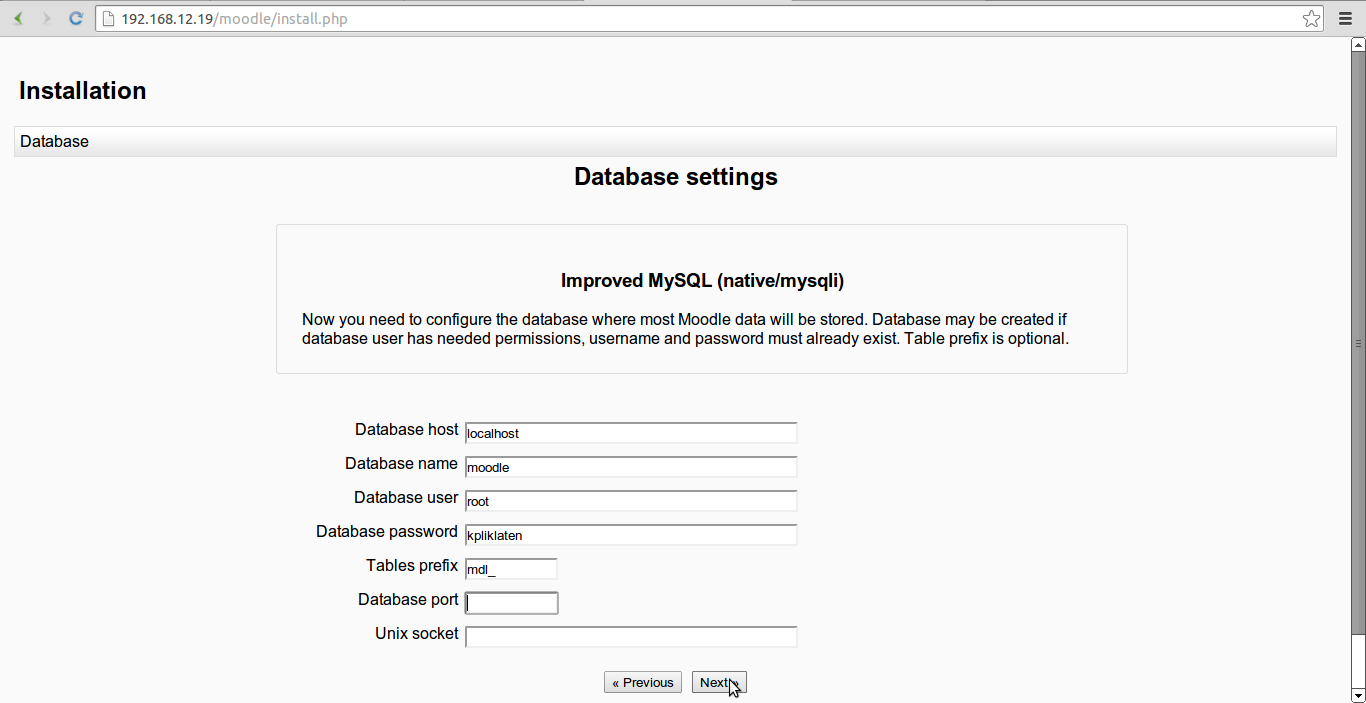Click the Database breadcrumb label

coord(54,142)
